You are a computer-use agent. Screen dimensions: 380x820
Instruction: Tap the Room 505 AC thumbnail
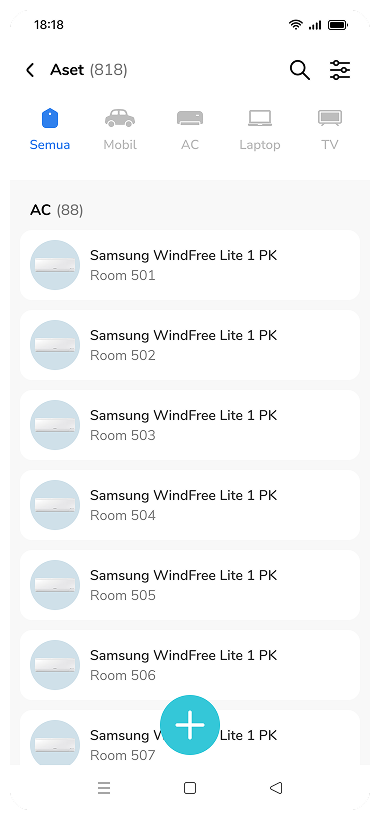click(55, 585)
